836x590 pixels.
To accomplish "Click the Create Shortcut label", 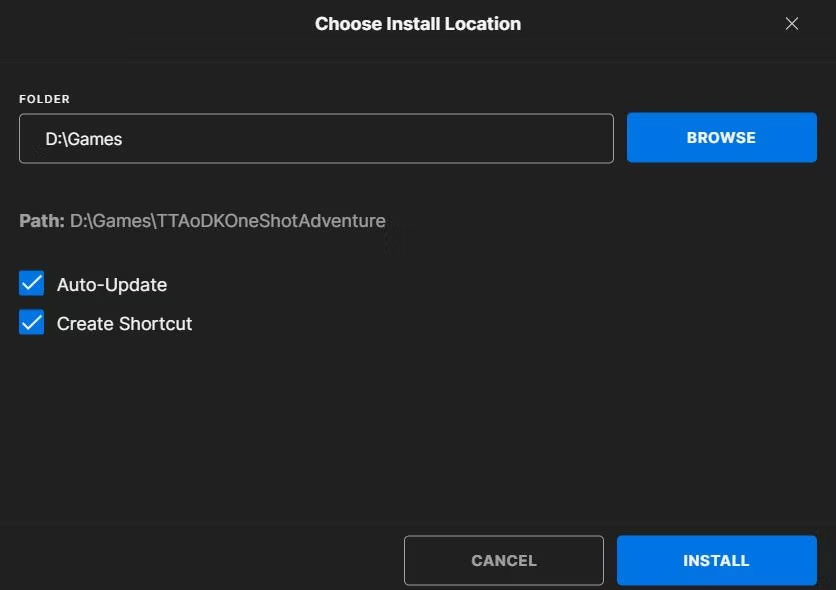I will (x=124, y=324).
